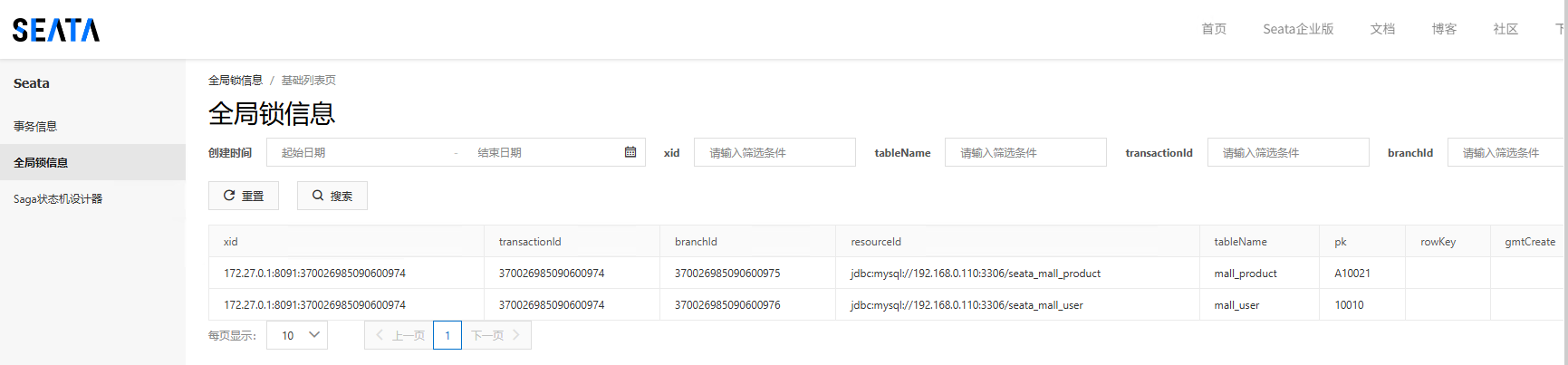
Task: Click the reset (重置) button
Action: pyautogui.click(x=244, y=196)
